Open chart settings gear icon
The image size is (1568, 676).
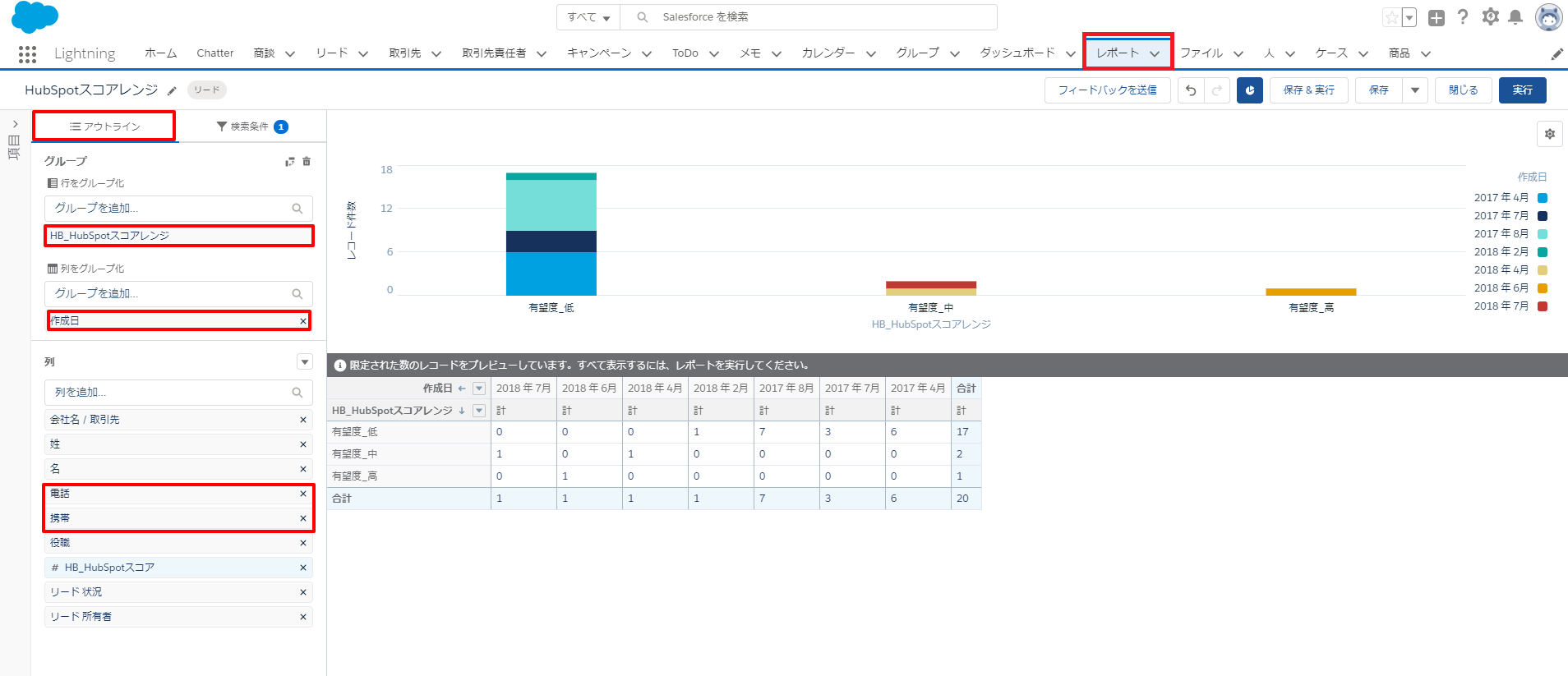pos(1549,134)
